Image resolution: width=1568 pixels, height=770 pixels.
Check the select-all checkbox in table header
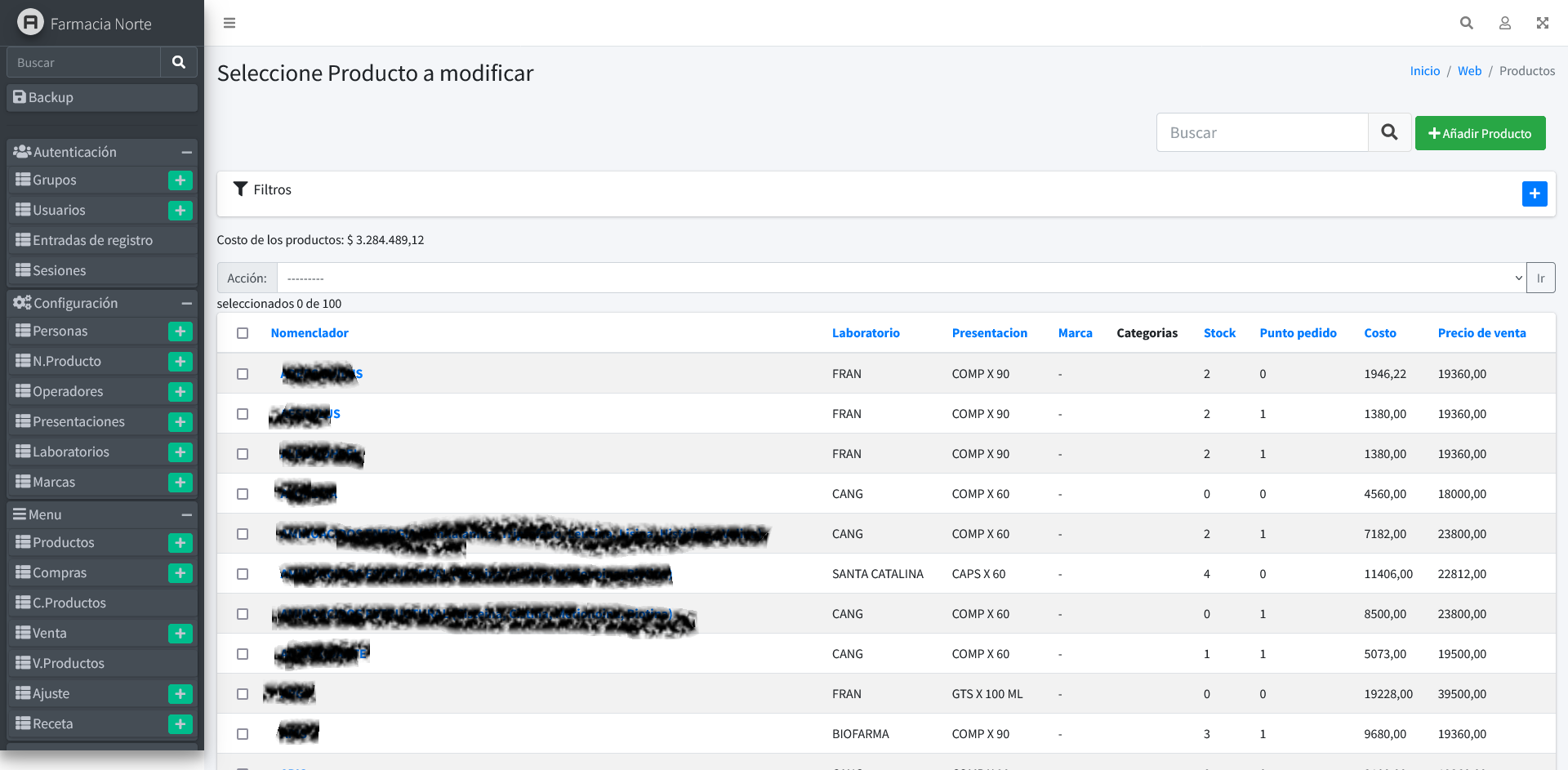(x=243, y=333)
